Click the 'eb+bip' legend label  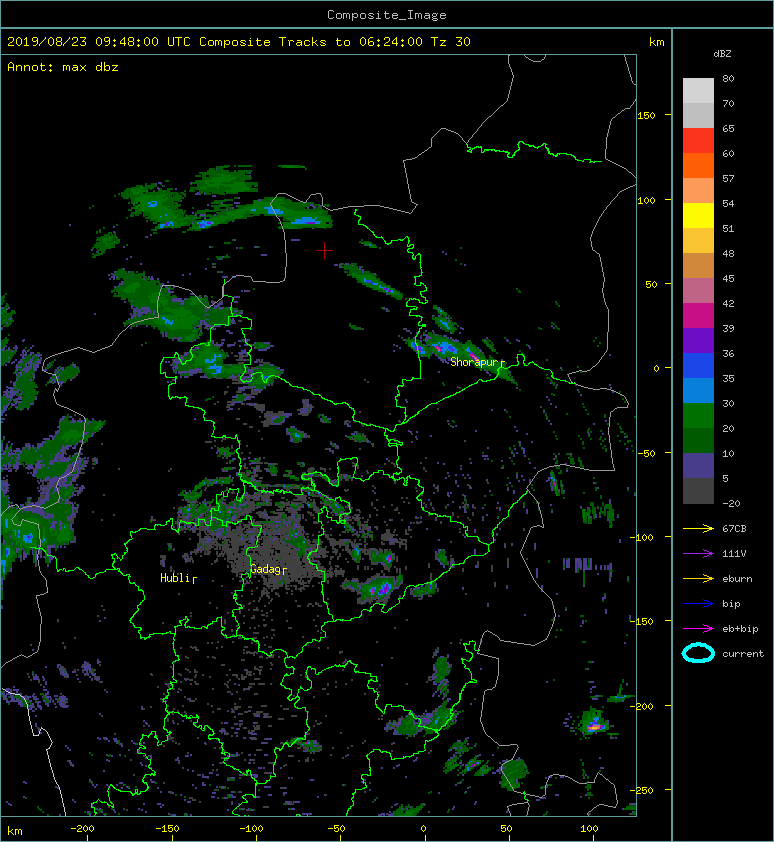click(740, 629)
